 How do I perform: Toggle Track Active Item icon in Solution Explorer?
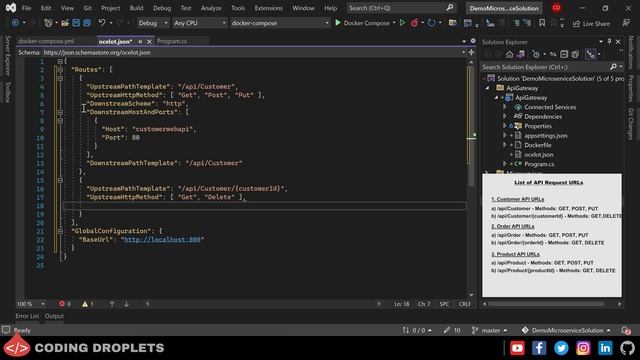click(x=591, y=54)
